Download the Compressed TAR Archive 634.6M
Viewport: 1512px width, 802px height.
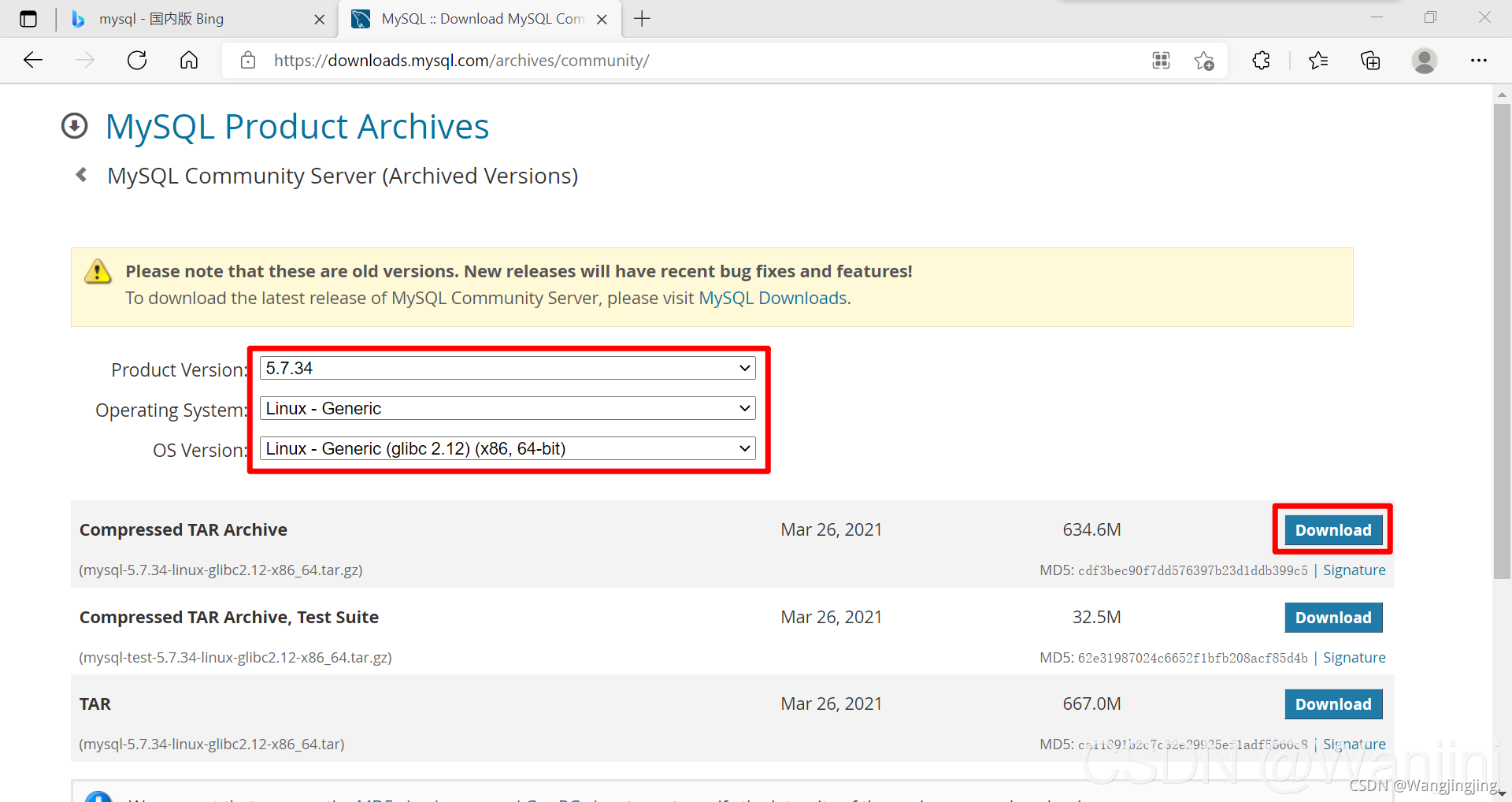(x=1333, y=530)
